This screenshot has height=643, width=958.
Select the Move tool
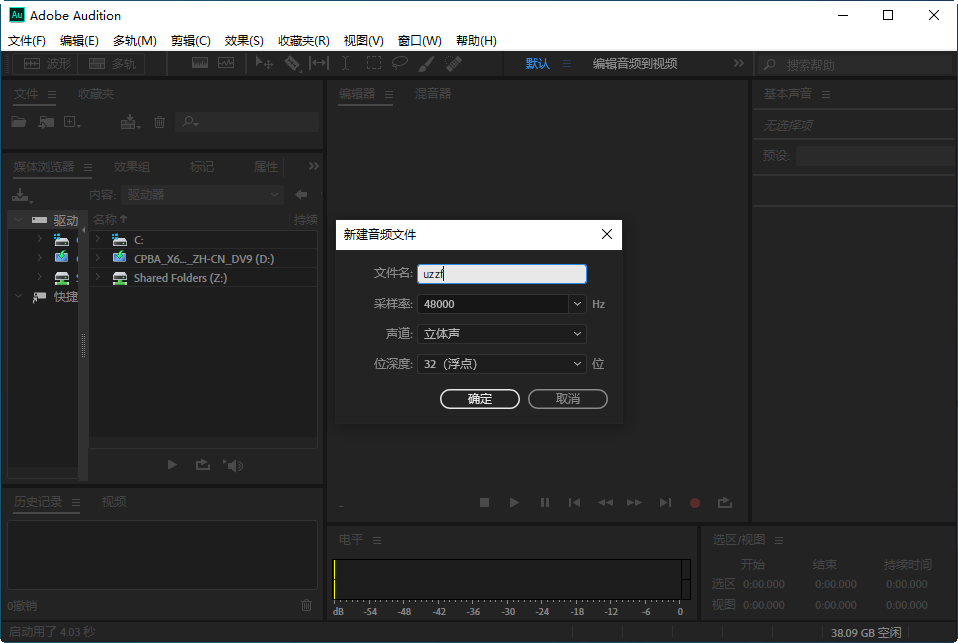pyautogui.click(x=265, y=63)
